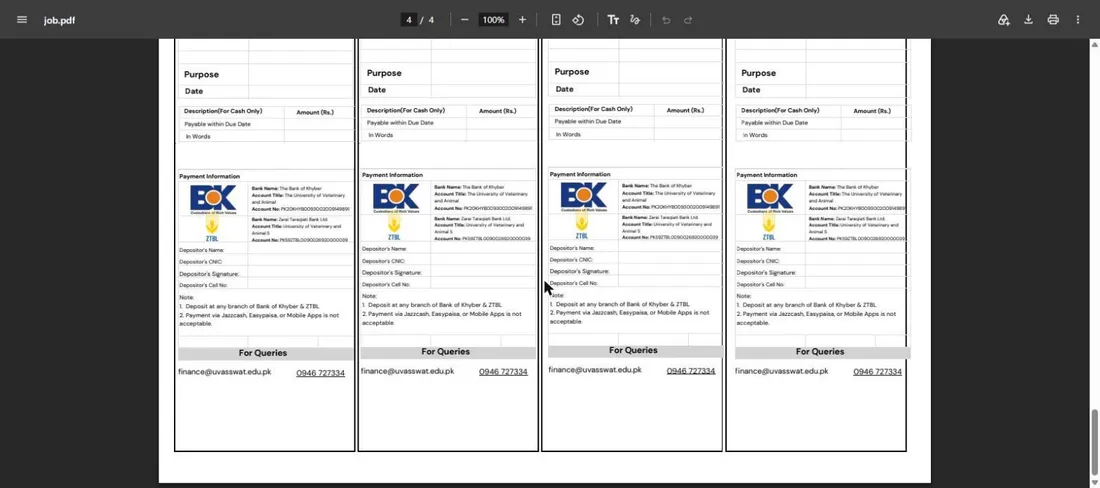Click 'Date' label in leftmost slip
This screenshot has width=1100, height=488.
tap(194, 91)
